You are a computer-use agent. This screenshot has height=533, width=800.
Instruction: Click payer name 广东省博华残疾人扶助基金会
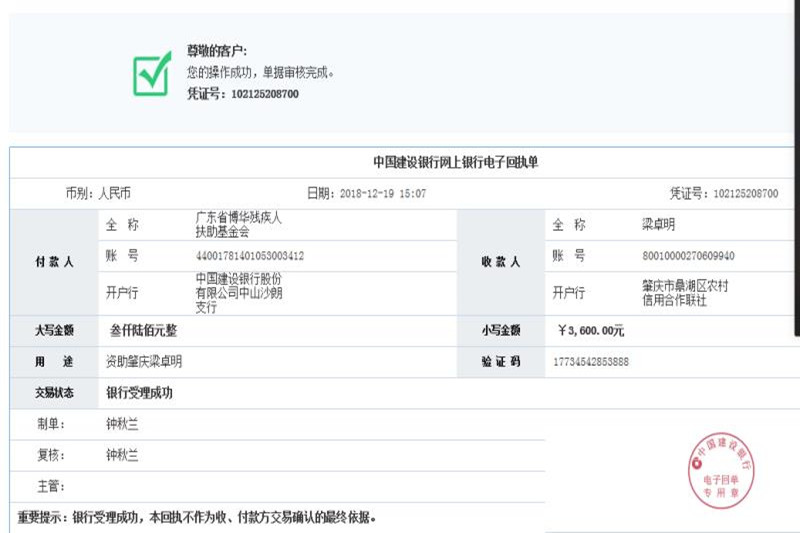point(238,224)
